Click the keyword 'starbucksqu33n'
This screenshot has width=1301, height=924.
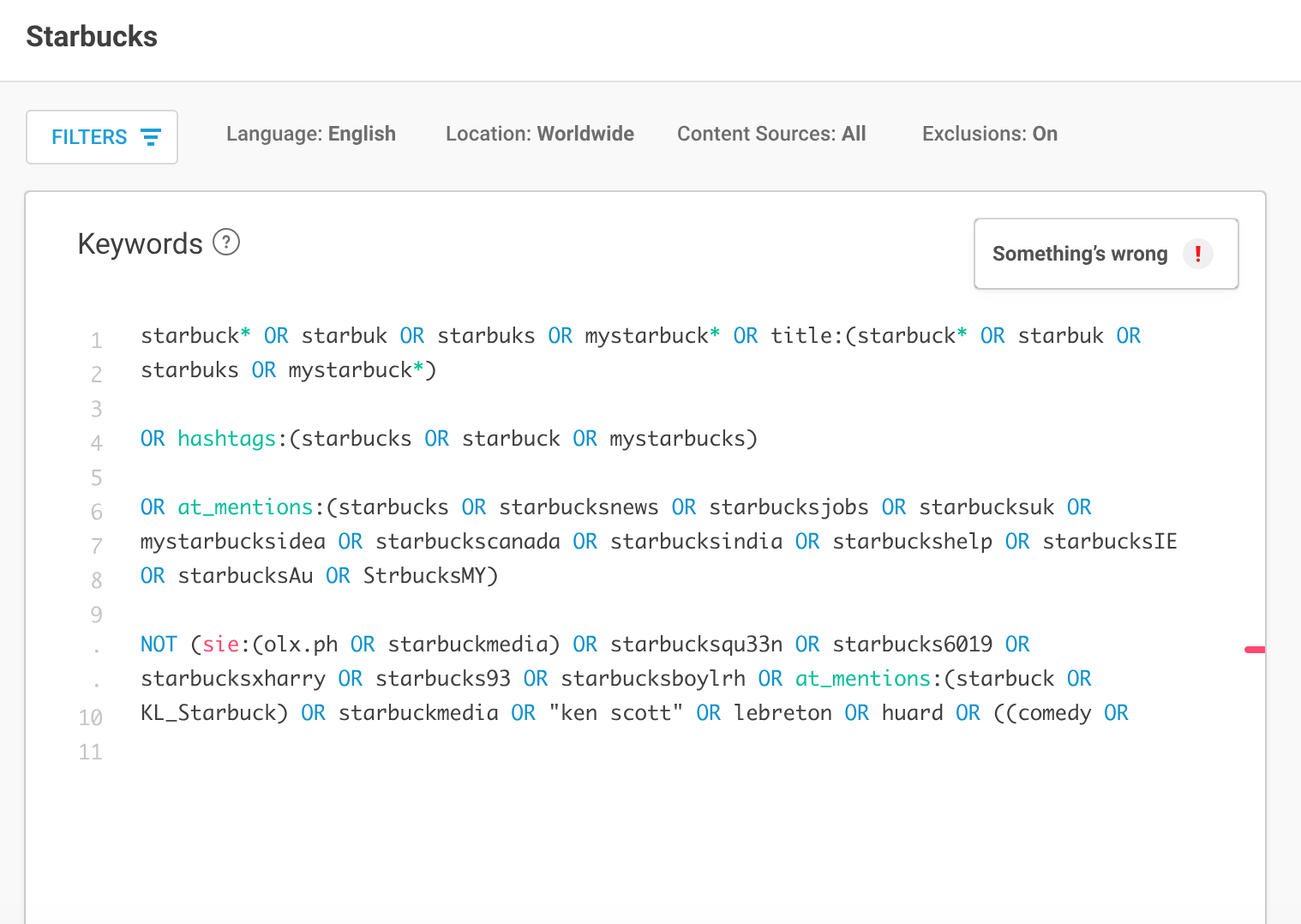click(x=697, y=645)
